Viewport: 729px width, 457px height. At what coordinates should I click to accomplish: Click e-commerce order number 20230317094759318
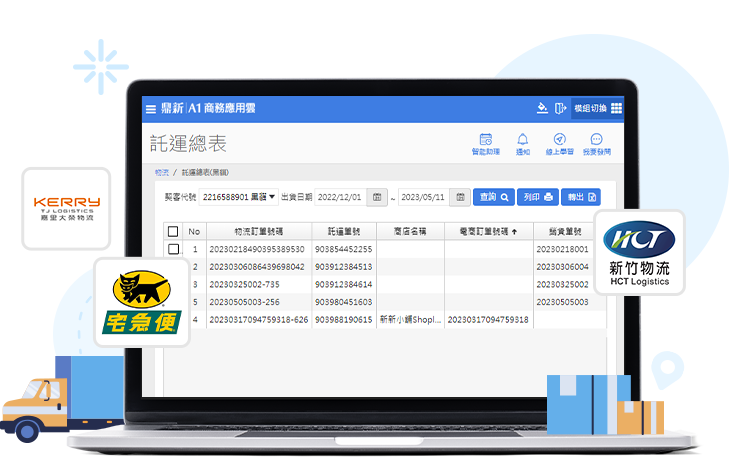[x=488, y=320]
